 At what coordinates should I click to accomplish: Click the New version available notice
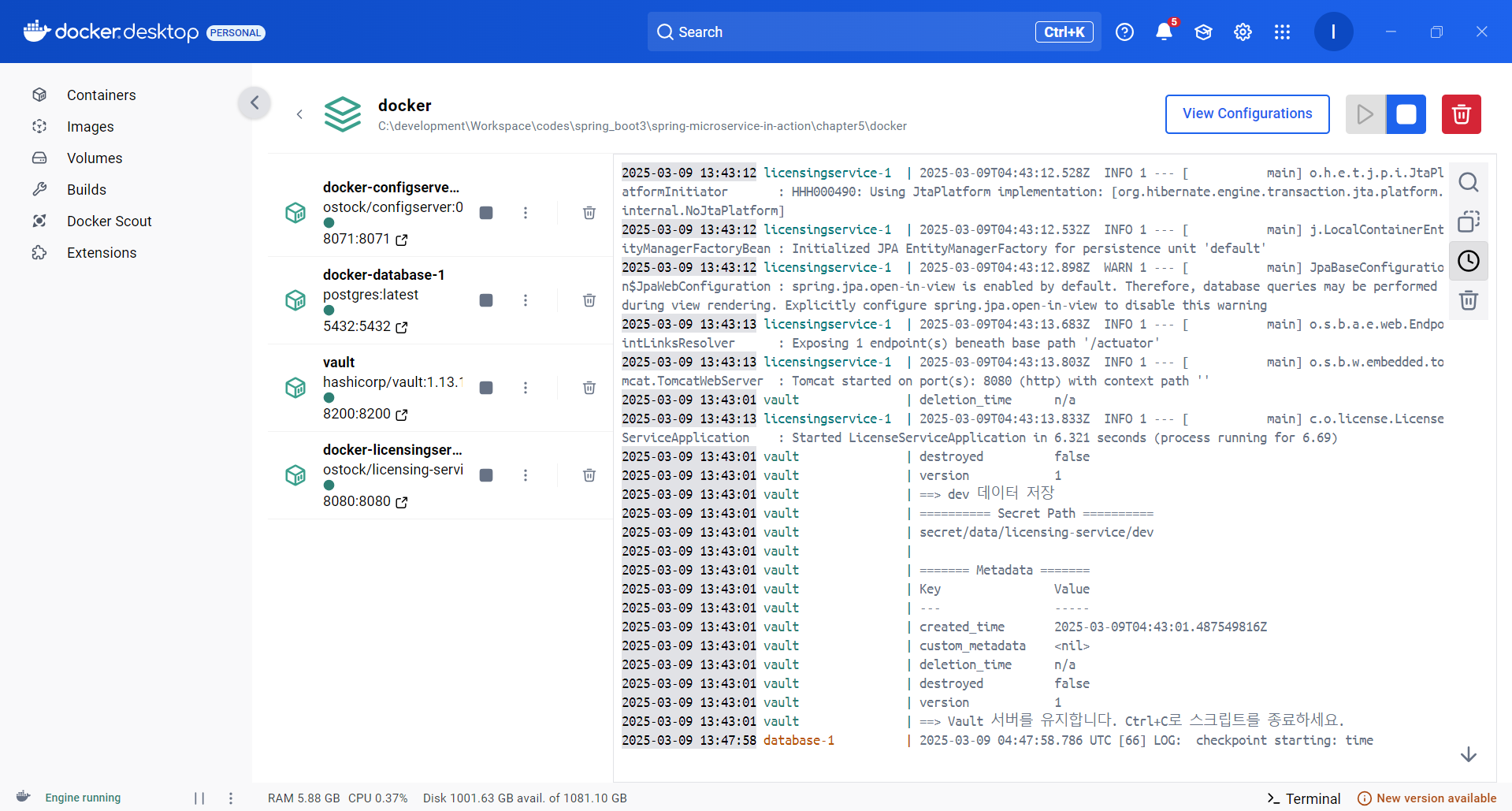coord(1427,798)
